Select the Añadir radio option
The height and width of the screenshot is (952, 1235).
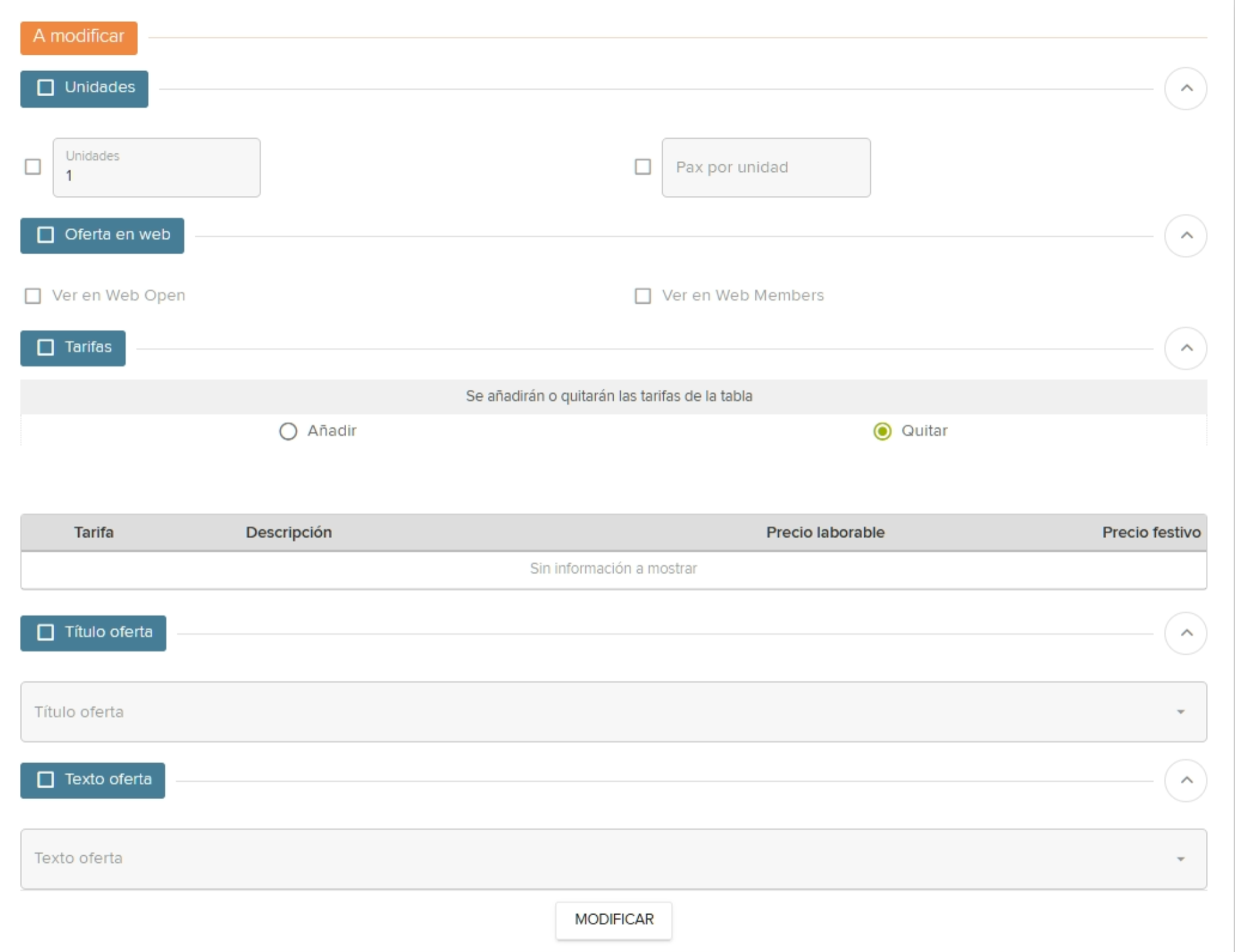(x=288, y=431)
